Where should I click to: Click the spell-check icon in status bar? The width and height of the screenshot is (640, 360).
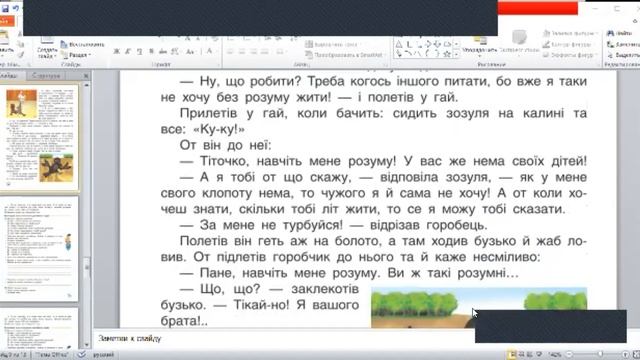pyautogui.click(x=82, y=354)
